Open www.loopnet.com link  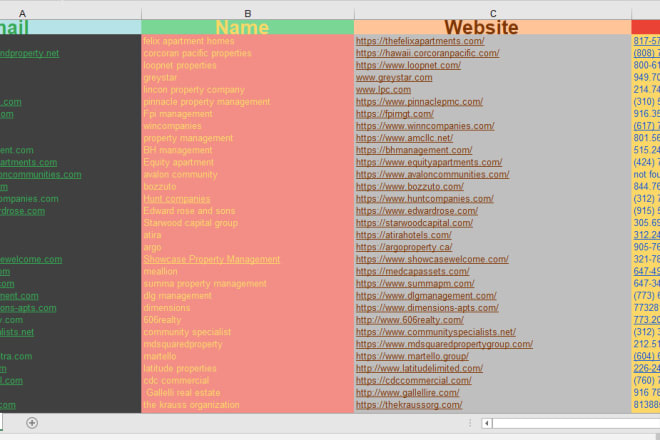[408, 65]
